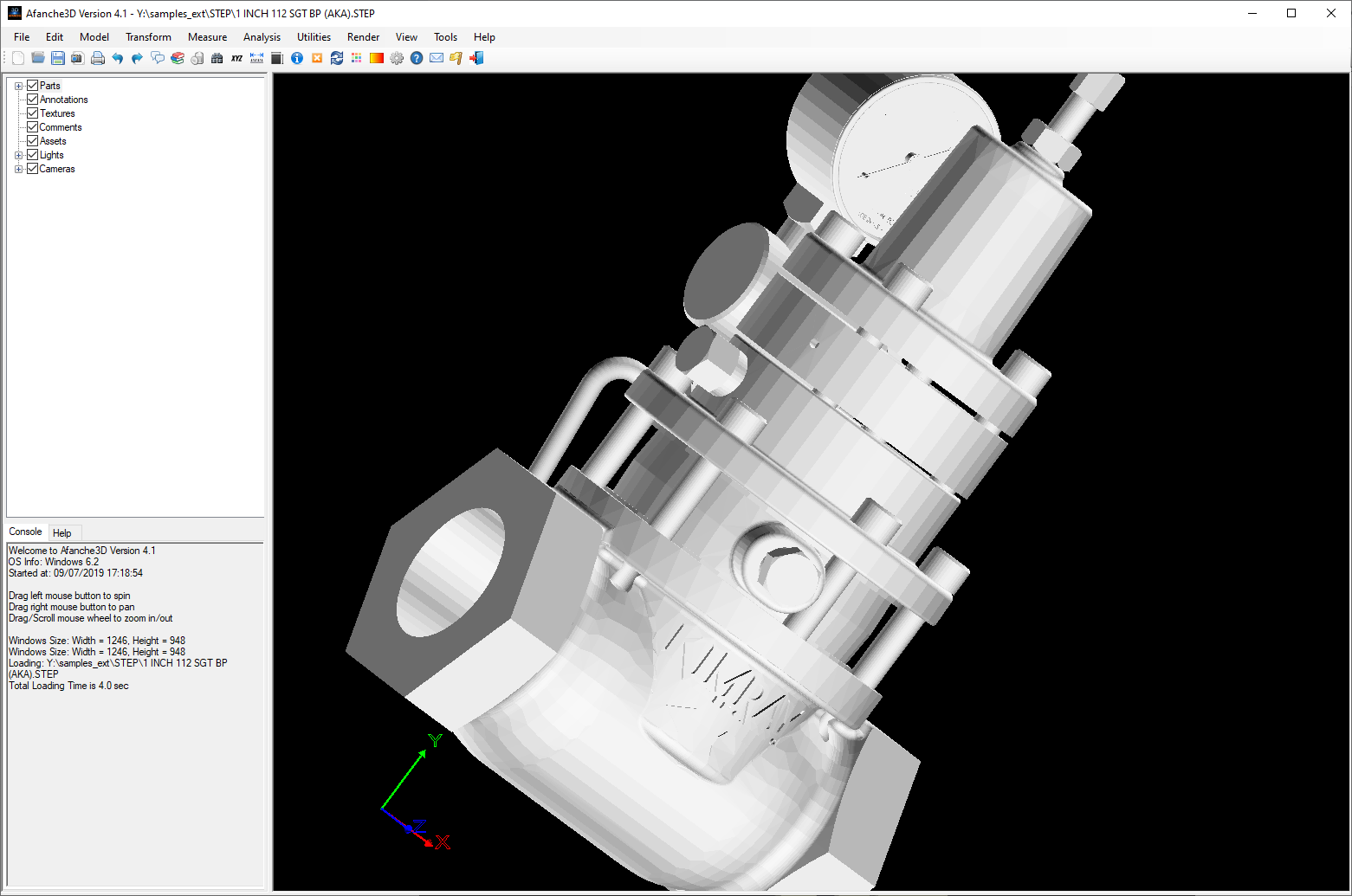Select the Assets tree item label
Image resolution: width=1352 pixels, height=896 pixels.
53,141
